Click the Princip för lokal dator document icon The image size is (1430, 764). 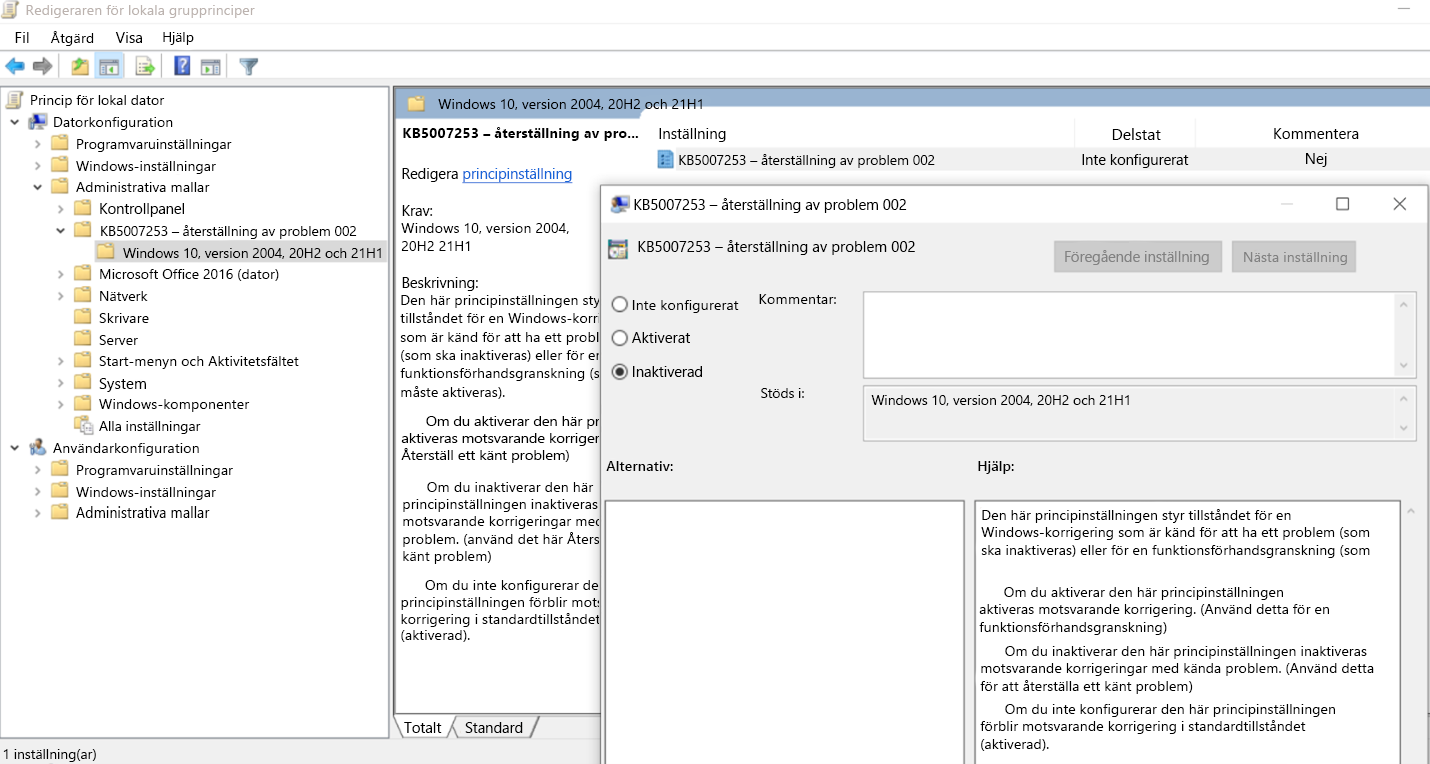point(14,100)
